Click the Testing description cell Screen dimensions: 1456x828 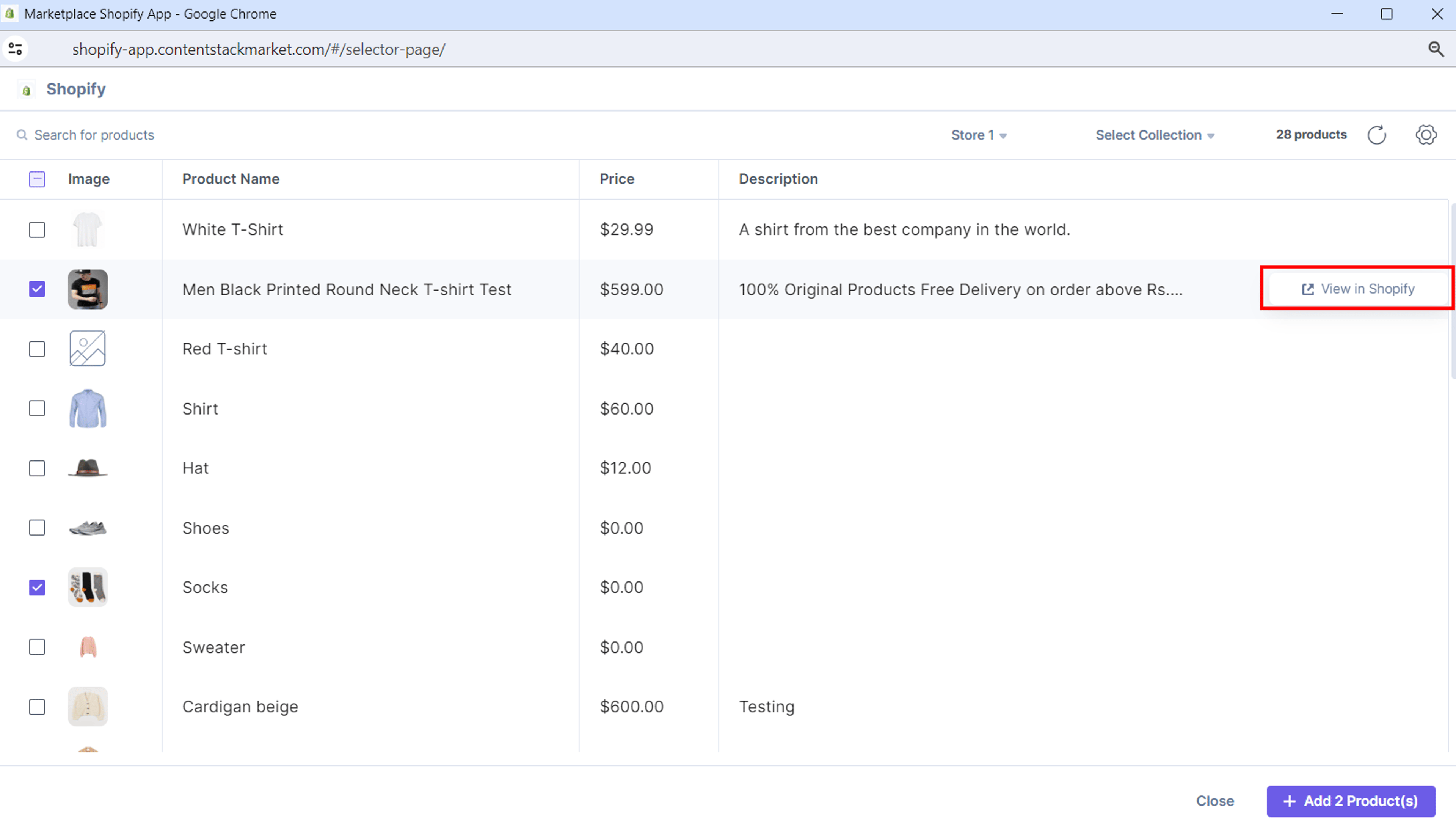click(x=767, y=707)
